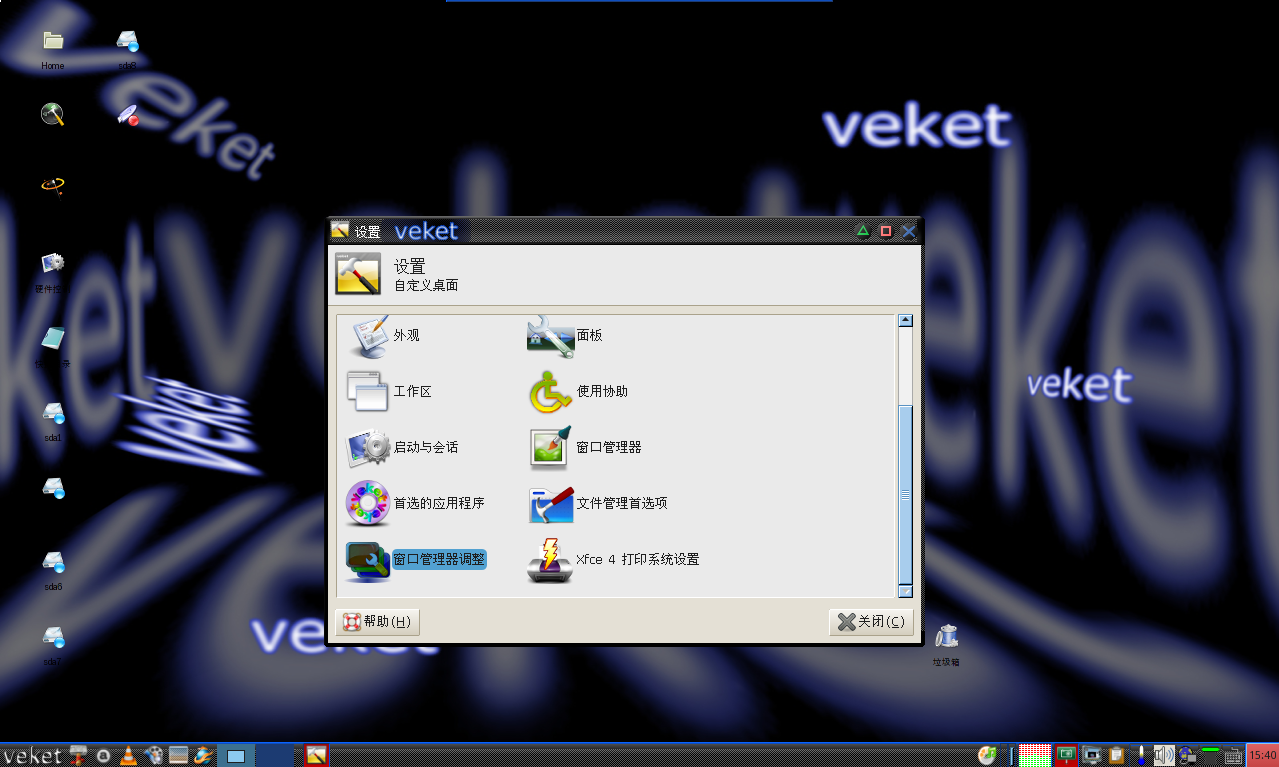1279x767 pixels.
Task: Open the 窗口管理器 window manager icon
Action: pos(550,447)
